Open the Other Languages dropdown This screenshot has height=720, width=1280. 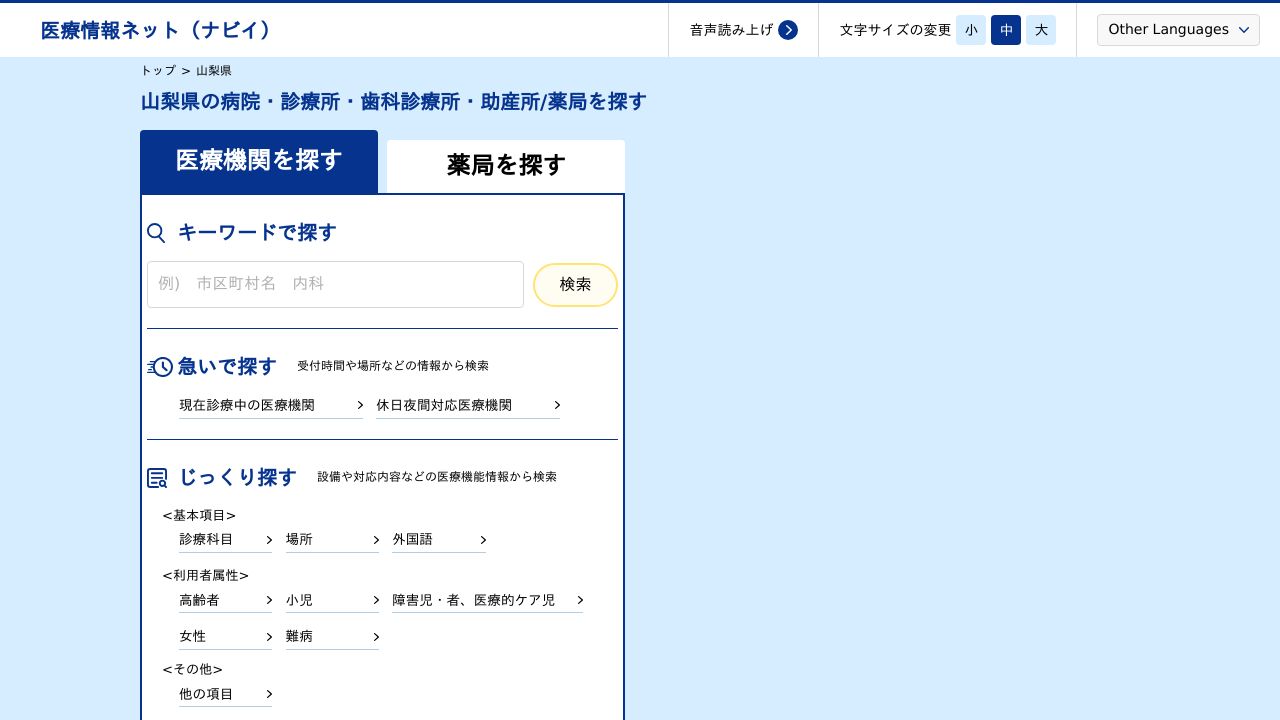click(x=1178, y=30)
